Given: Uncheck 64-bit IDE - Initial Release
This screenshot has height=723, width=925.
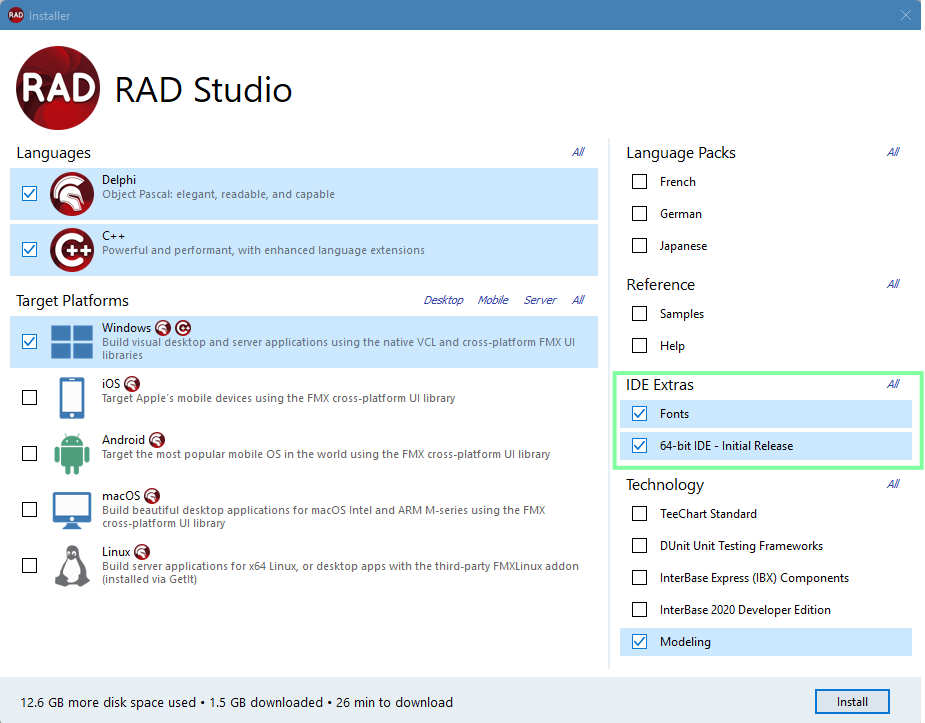Looking at the screenshot, I should click(x=639, y=446).
